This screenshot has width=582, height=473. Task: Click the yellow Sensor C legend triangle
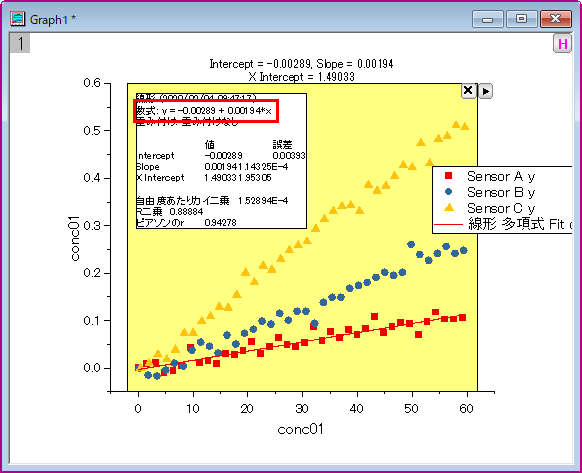(x=449, y=208)
